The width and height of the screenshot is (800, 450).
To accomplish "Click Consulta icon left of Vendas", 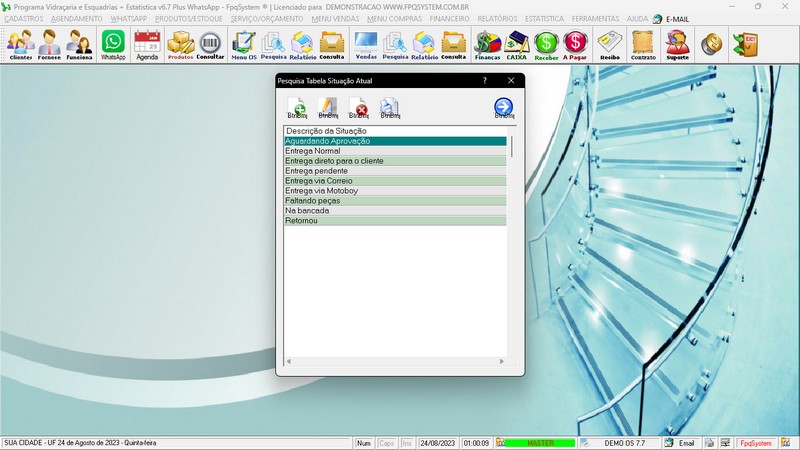I will pos(332,45).
